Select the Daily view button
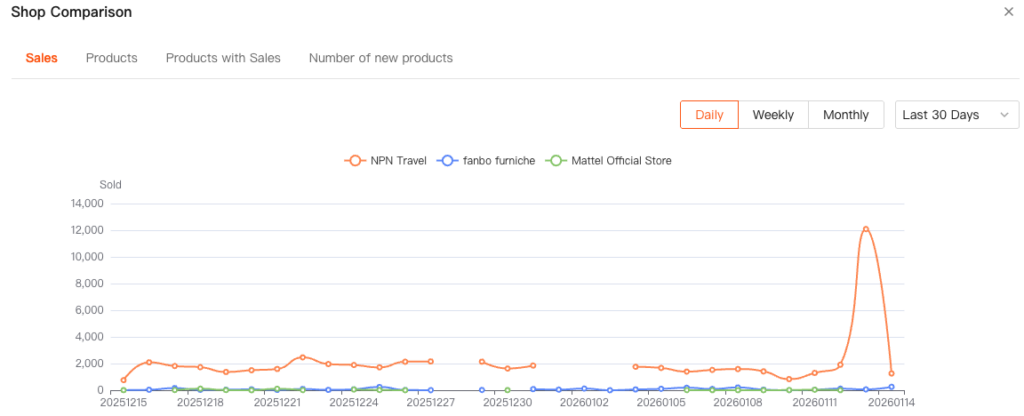This screenshot has width=1024, height=416. point(709,115)
